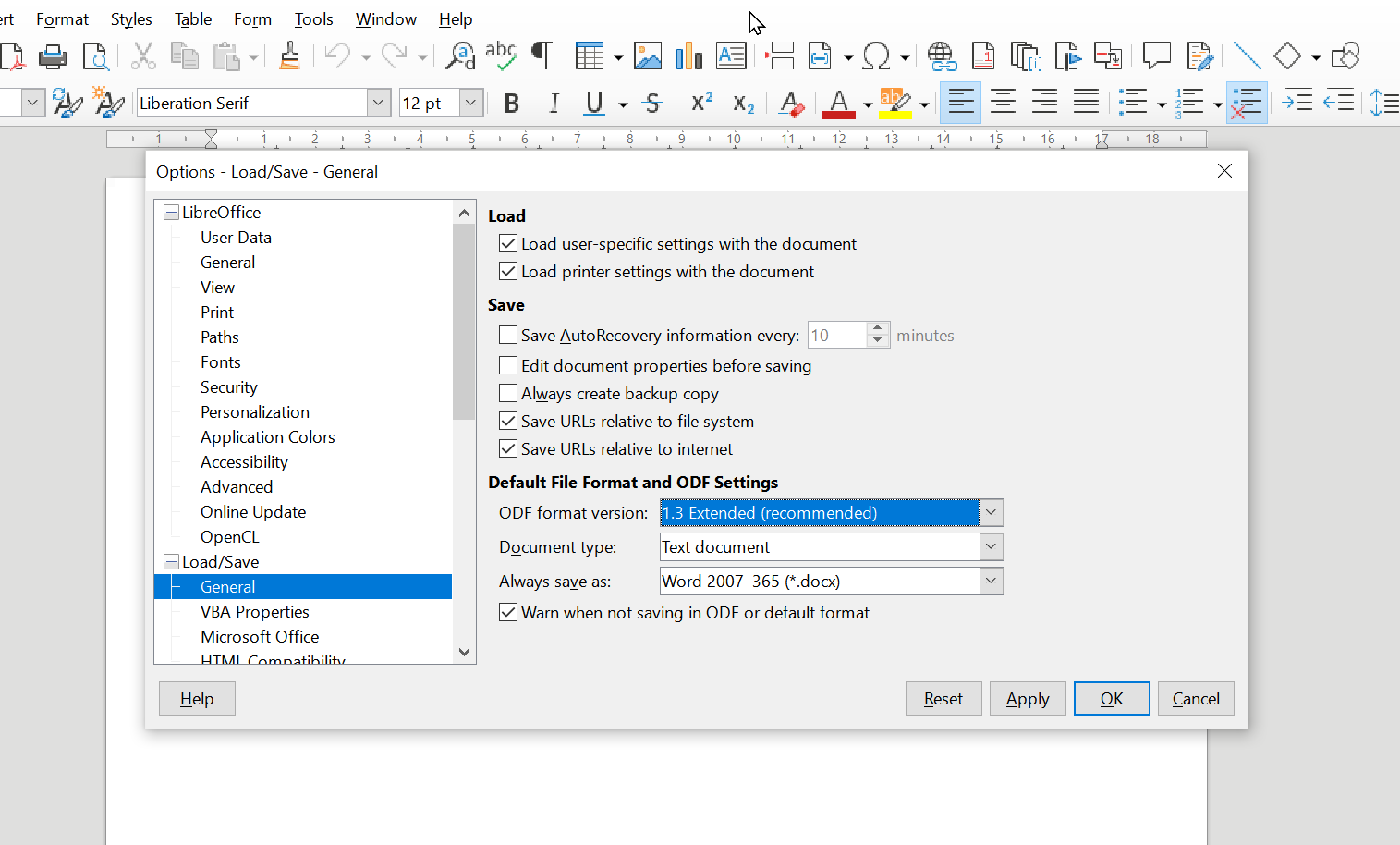Collapse the Load/Save tree node
Image resolution: width=1400 pixels, height=845 pixels.
[171, 561]
